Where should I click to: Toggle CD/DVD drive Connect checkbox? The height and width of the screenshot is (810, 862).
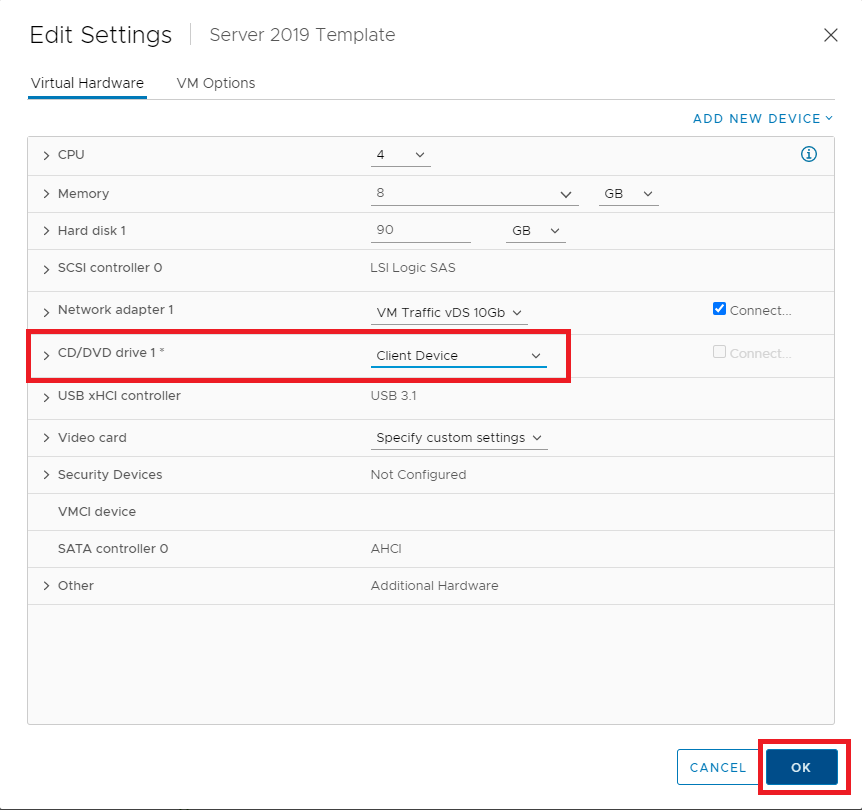pos(719,352)
